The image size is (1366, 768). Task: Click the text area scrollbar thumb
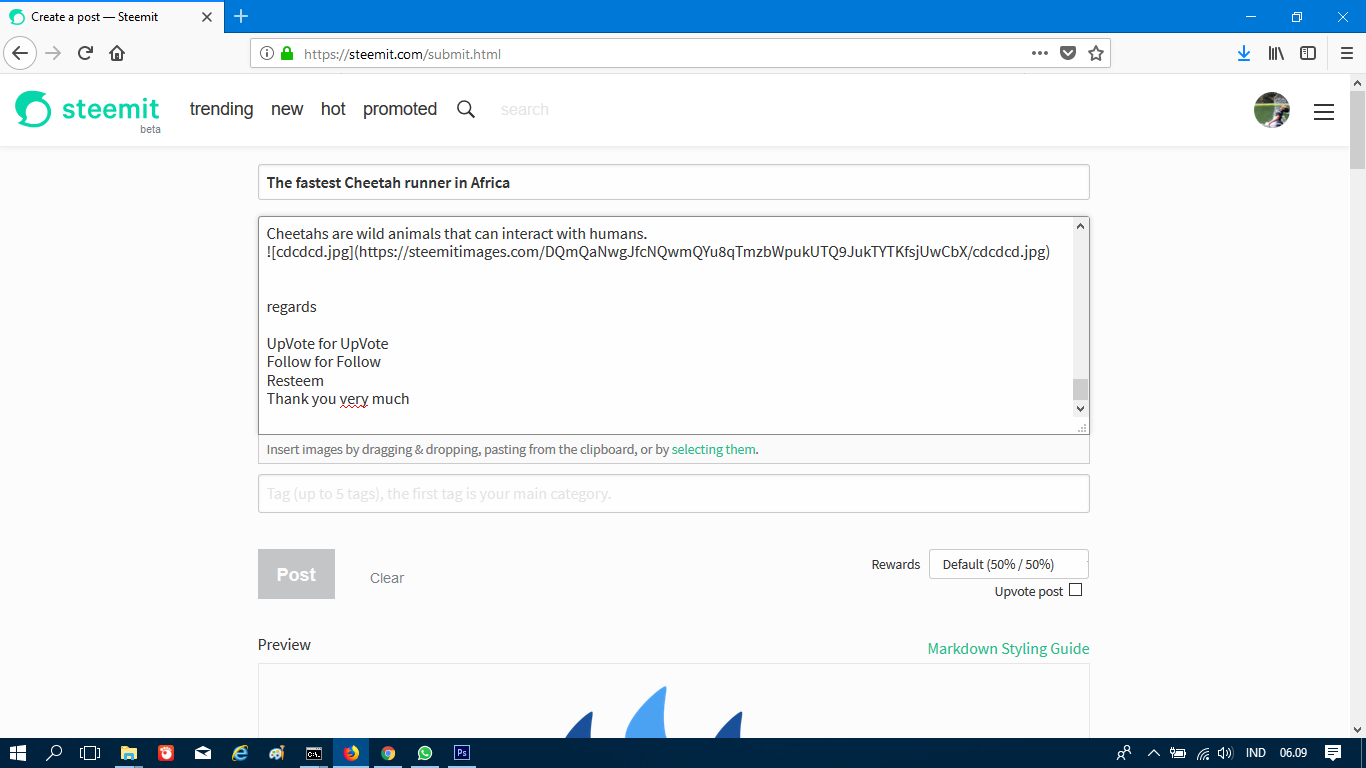(x=1080, y=389)
